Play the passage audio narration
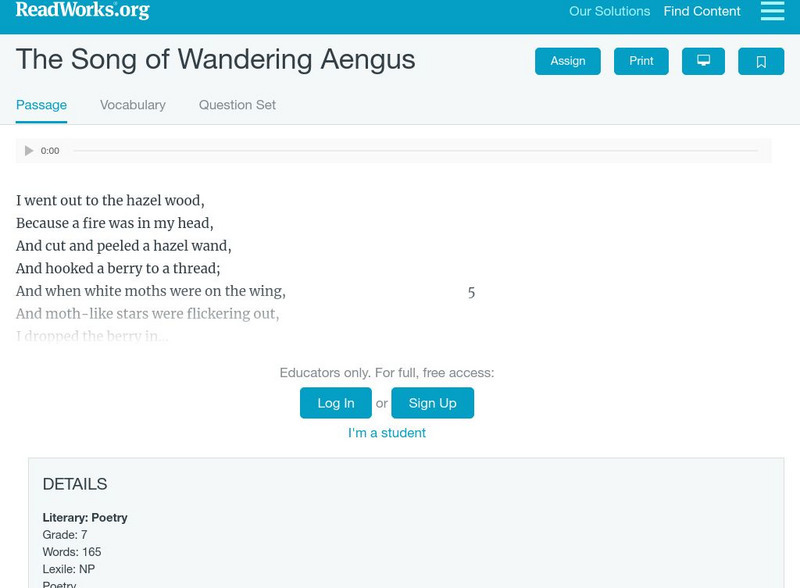 pos(28,150)
